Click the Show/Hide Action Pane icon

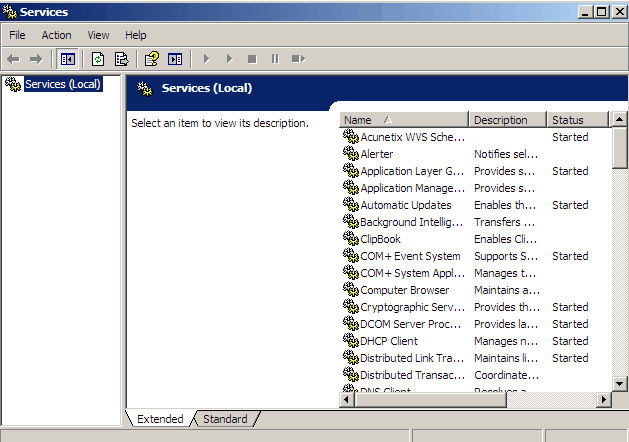click(175, 59)
